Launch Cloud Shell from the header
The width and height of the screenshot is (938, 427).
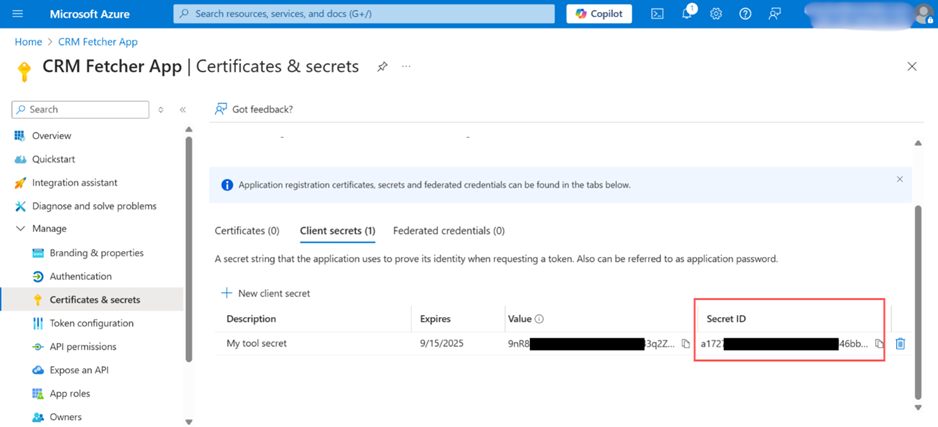coord(657,14)
